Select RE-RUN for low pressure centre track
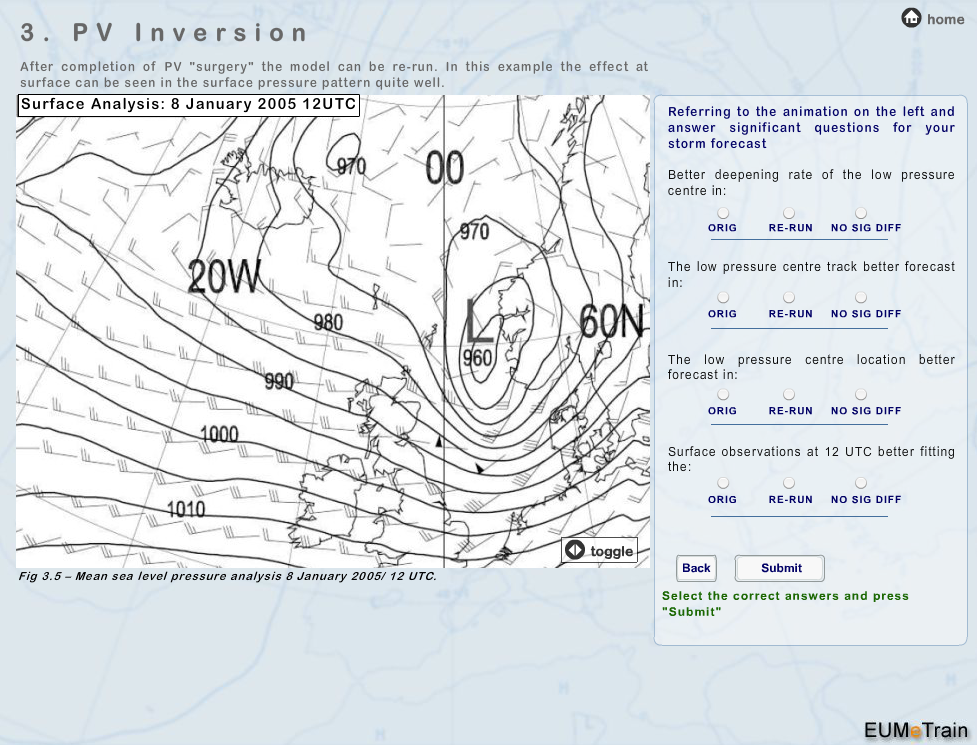 789,298
